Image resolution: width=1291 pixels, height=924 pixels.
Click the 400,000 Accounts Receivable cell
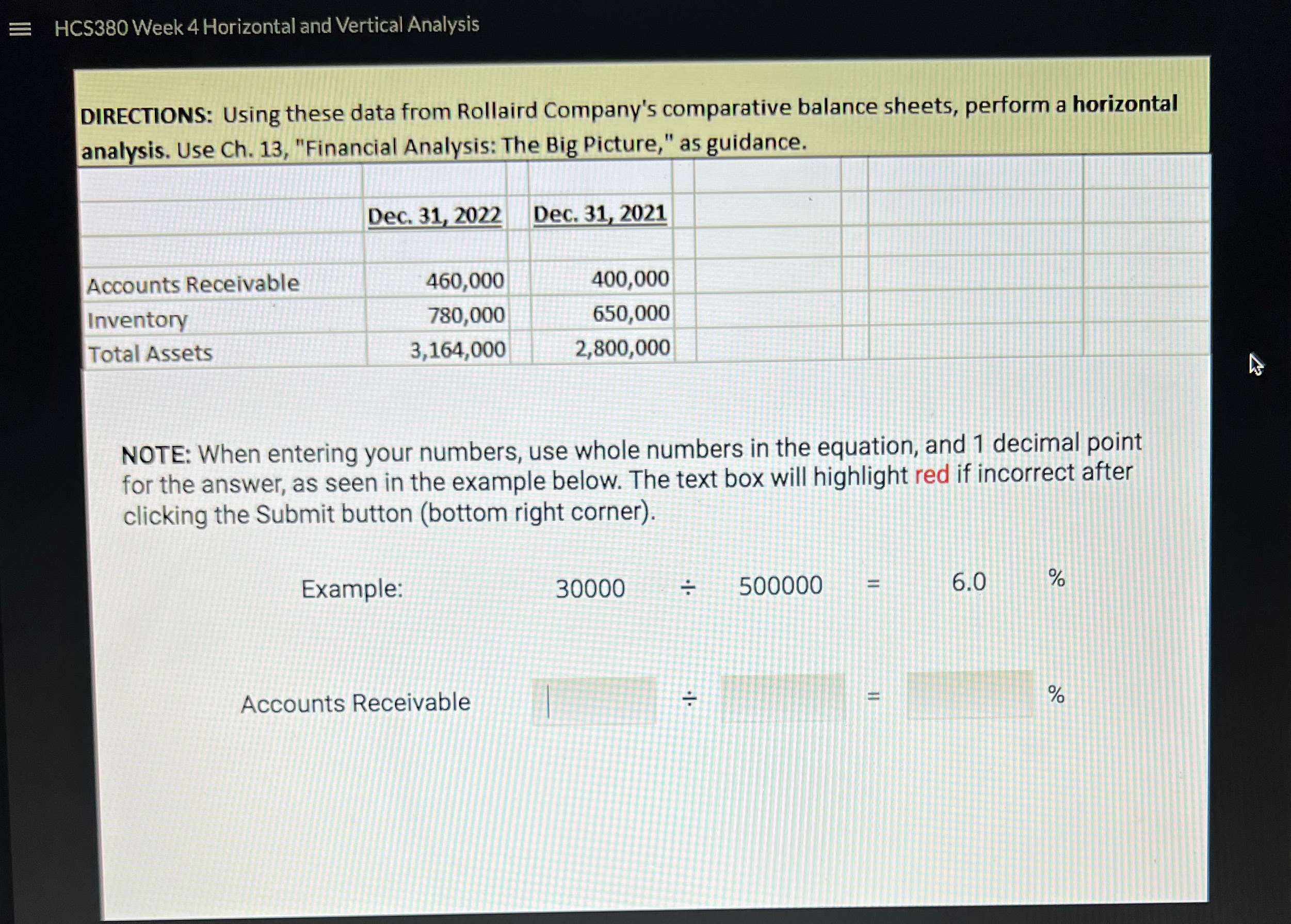[x=630, y=279]
